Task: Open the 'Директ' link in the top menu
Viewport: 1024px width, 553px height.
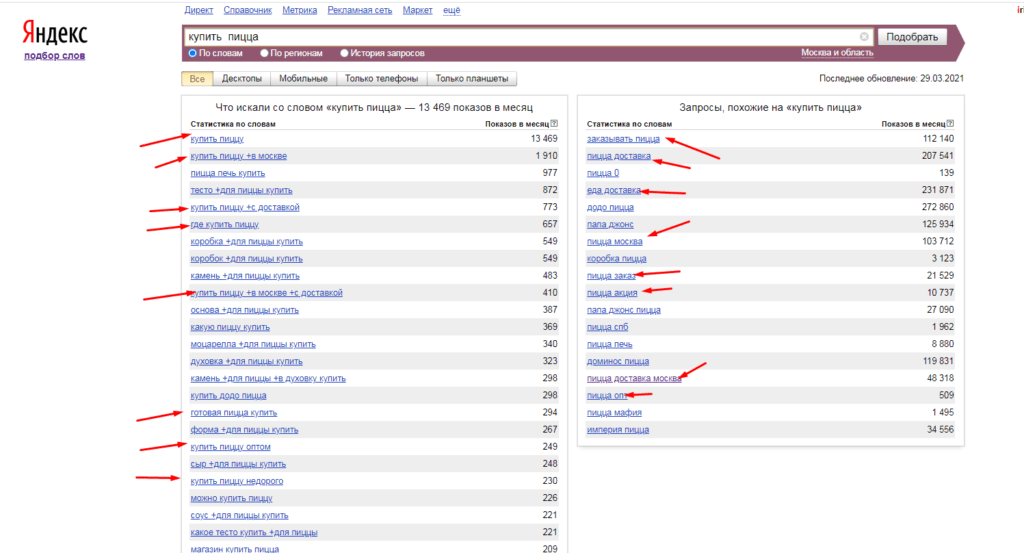Action: tap(199, 10)
